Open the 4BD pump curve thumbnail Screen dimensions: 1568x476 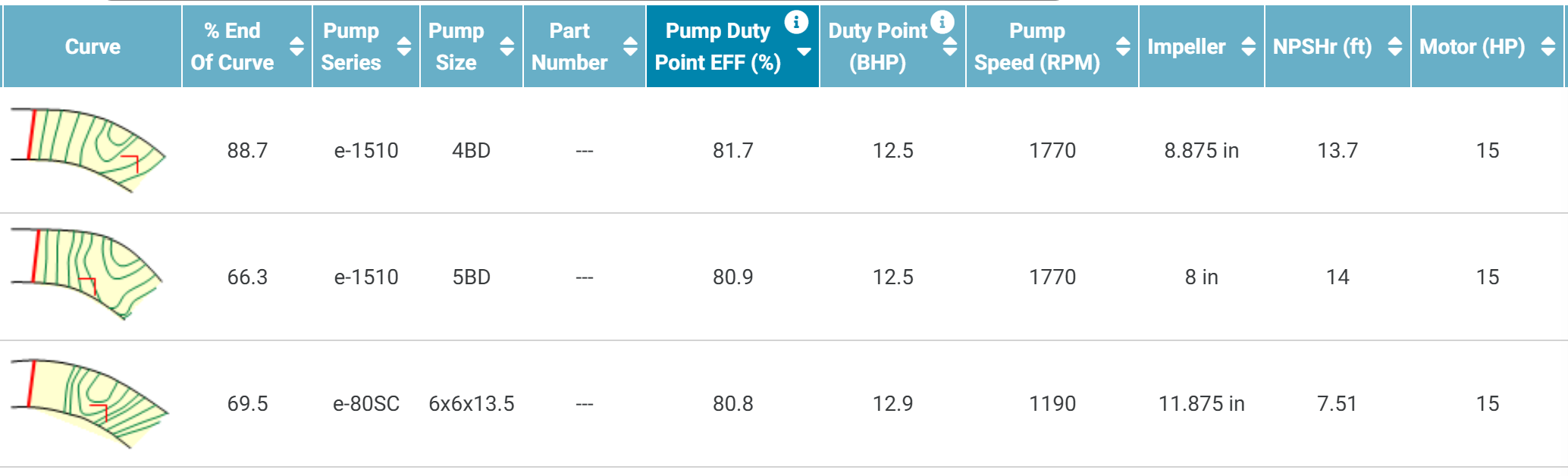[88, 150]
